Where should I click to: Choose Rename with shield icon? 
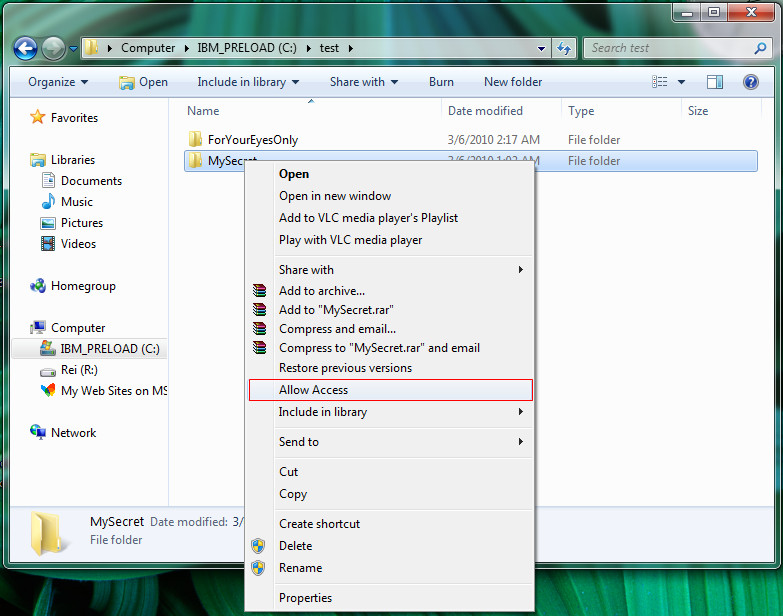391,568
